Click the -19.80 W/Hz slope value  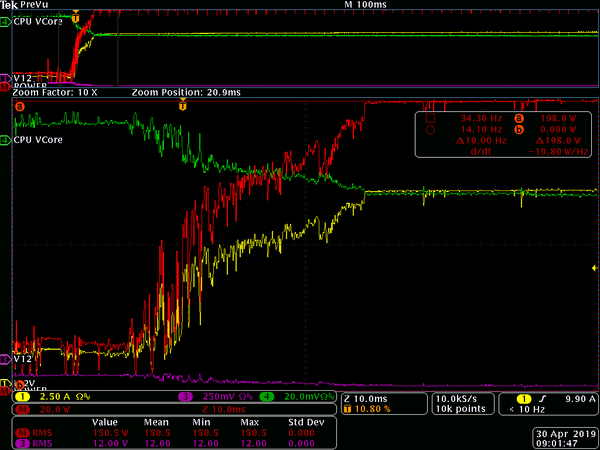pyautogui.click(x=558, y=152)
